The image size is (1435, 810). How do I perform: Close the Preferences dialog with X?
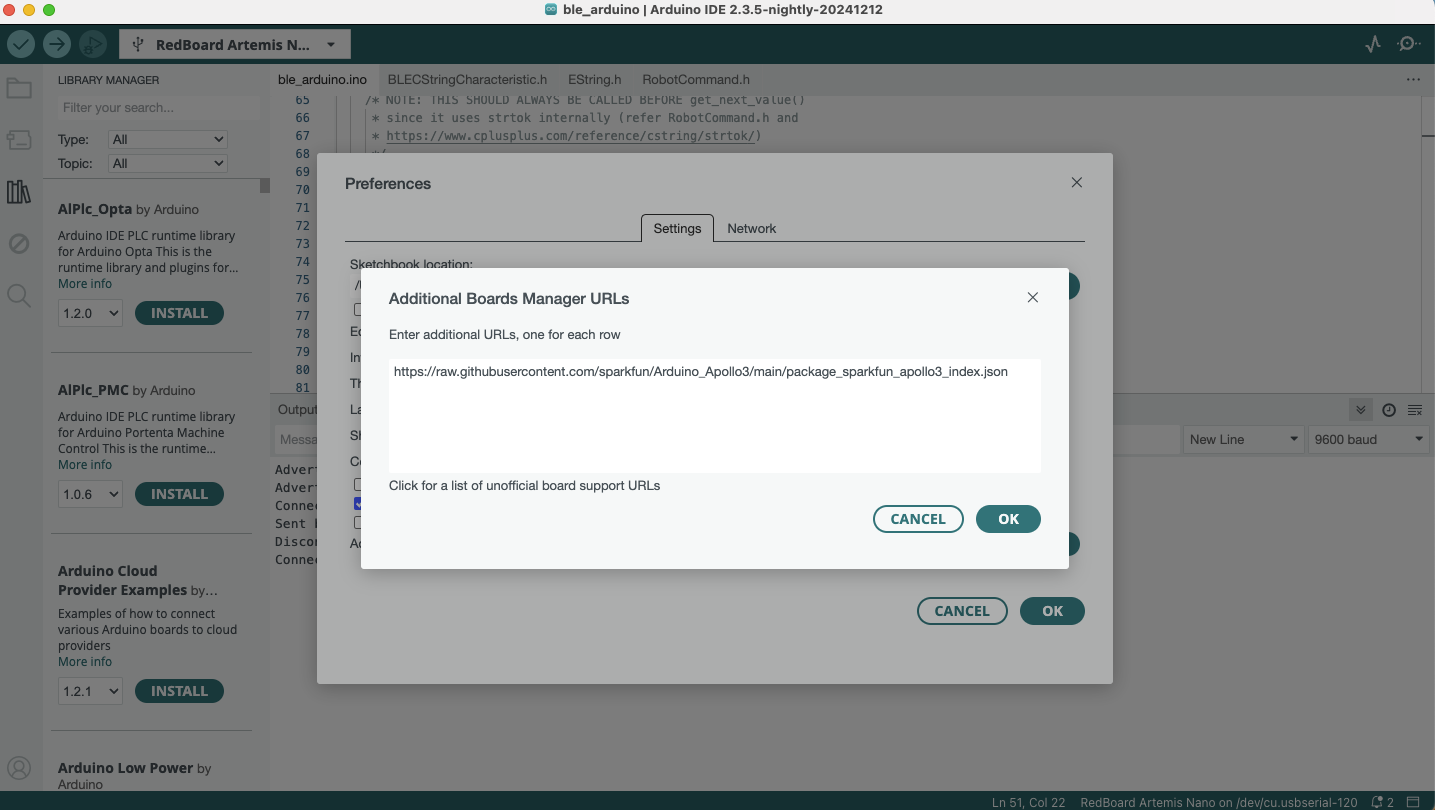[1077, 183]
